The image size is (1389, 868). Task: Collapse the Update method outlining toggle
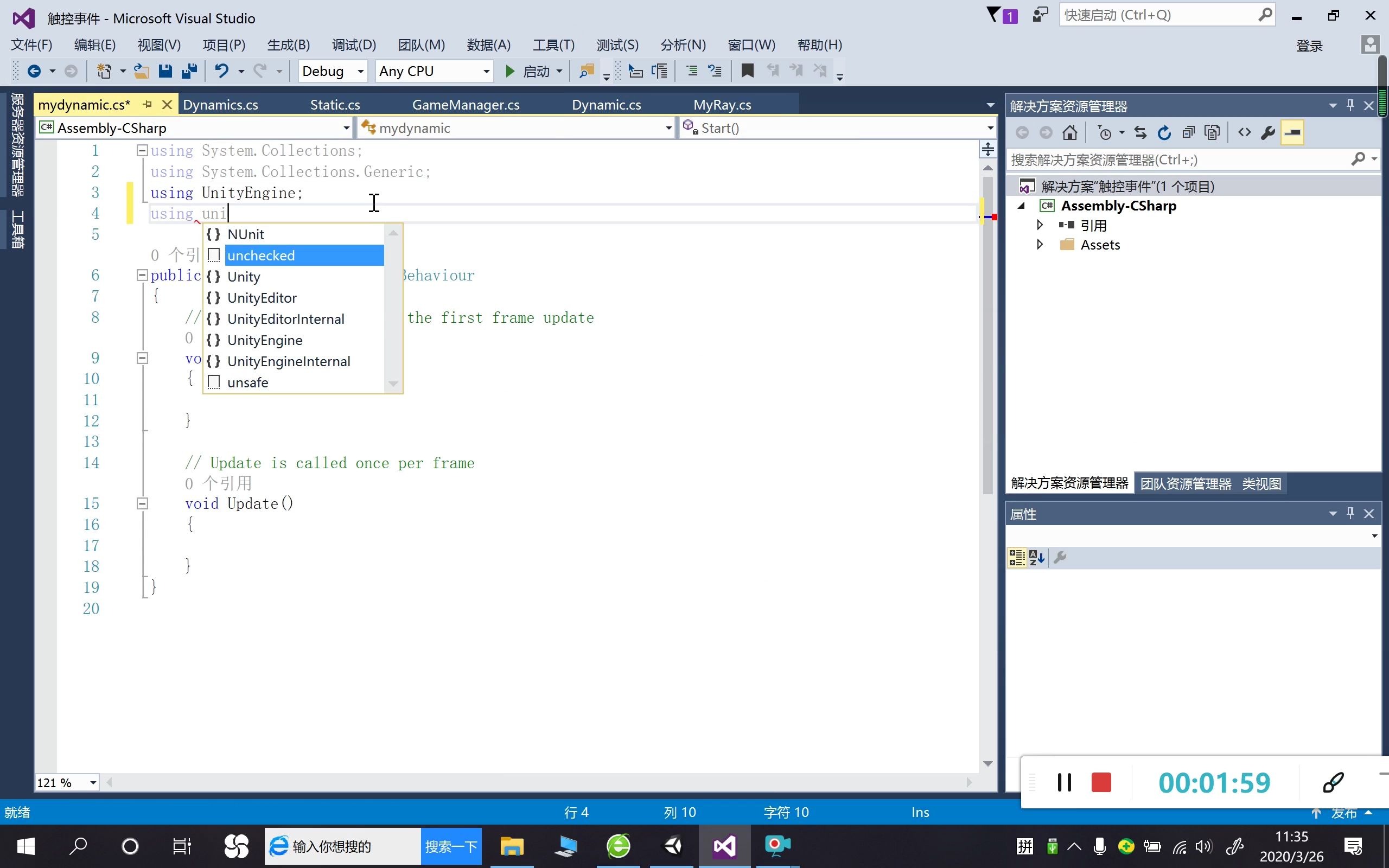(142, 503)
